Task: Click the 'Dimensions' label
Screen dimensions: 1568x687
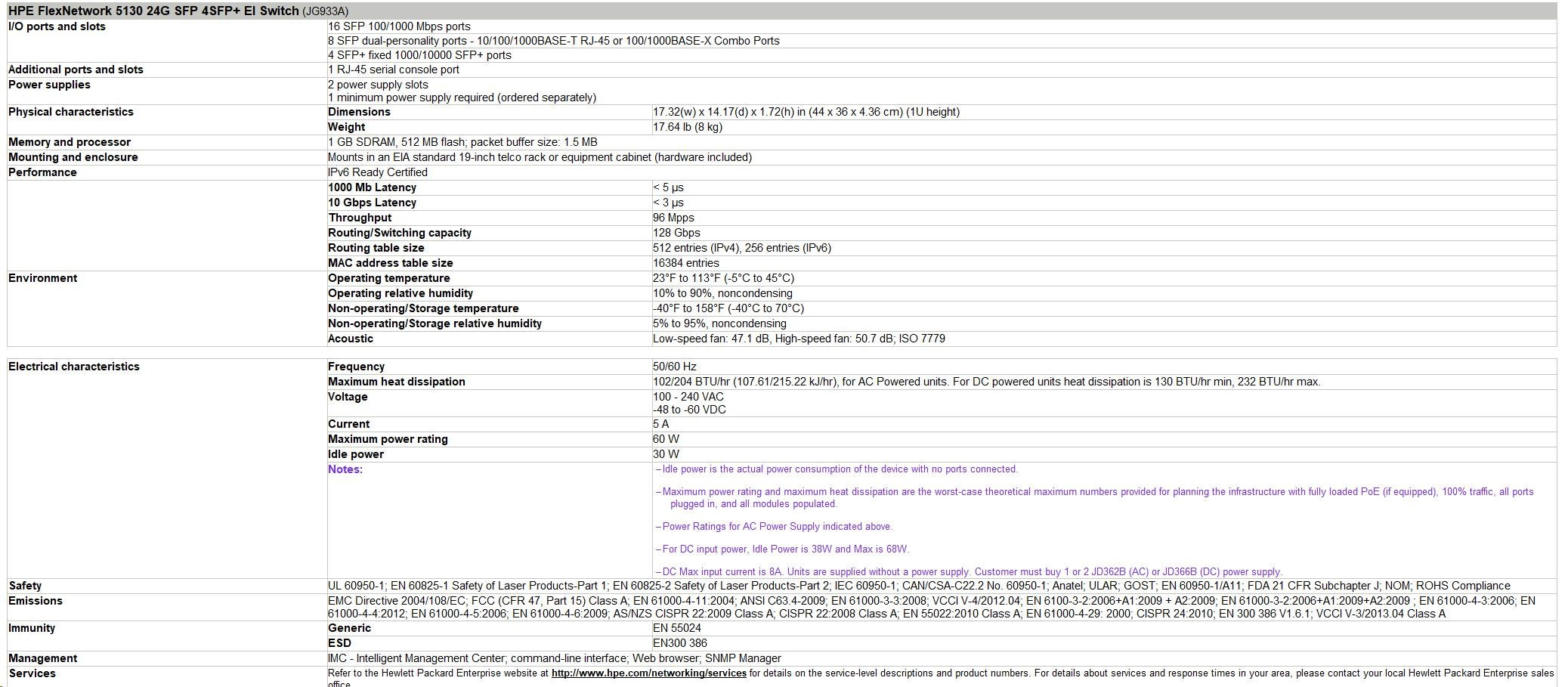Action: [x=359, y=112]
